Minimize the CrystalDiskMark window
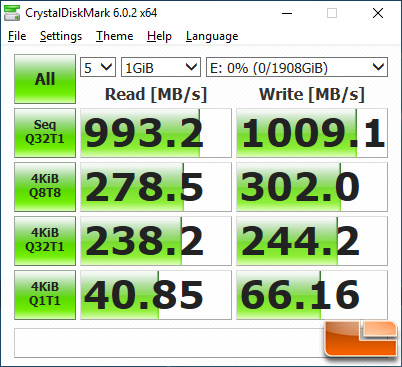 click(287, 13)
